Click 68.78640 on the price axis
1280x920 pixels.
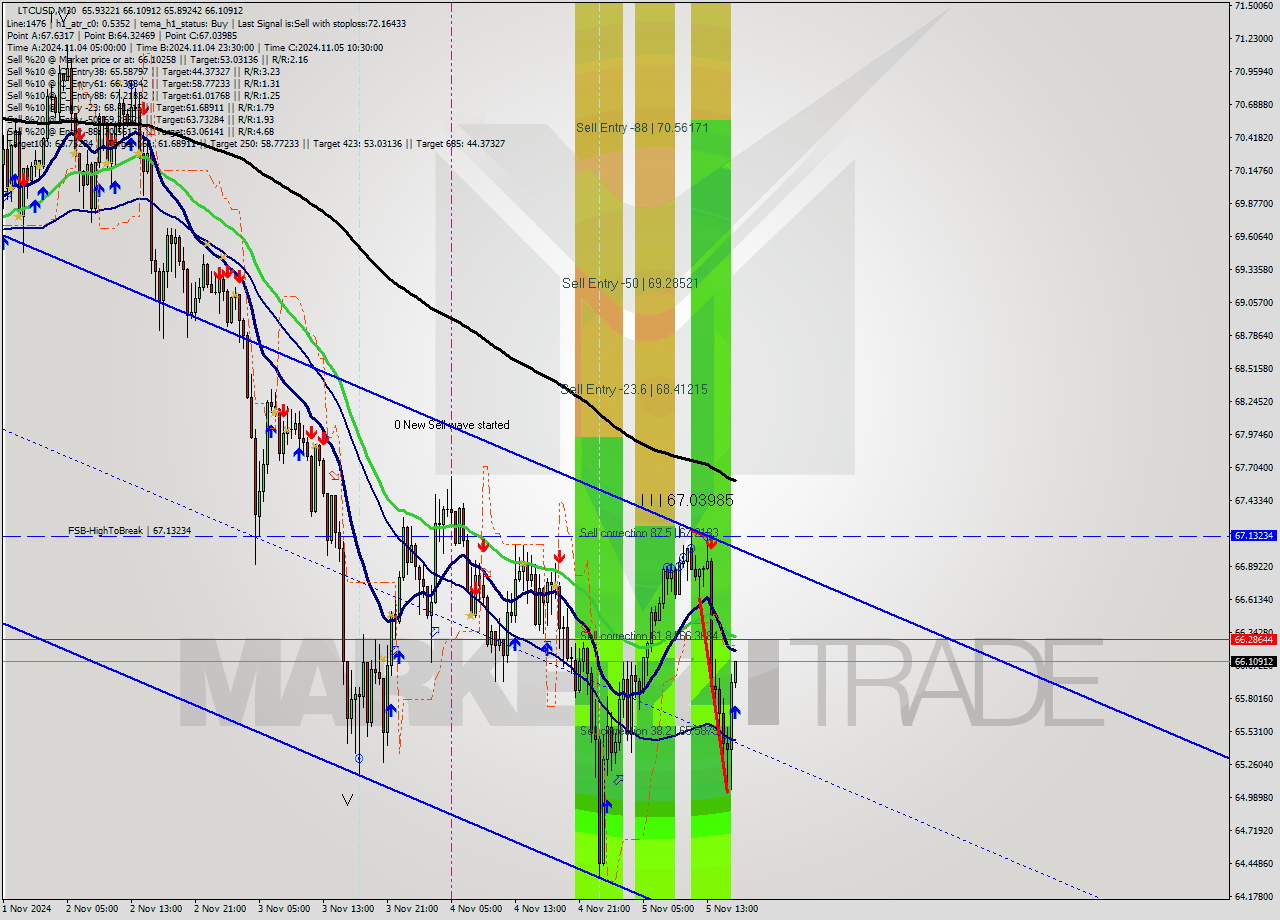pos(1253,335)
